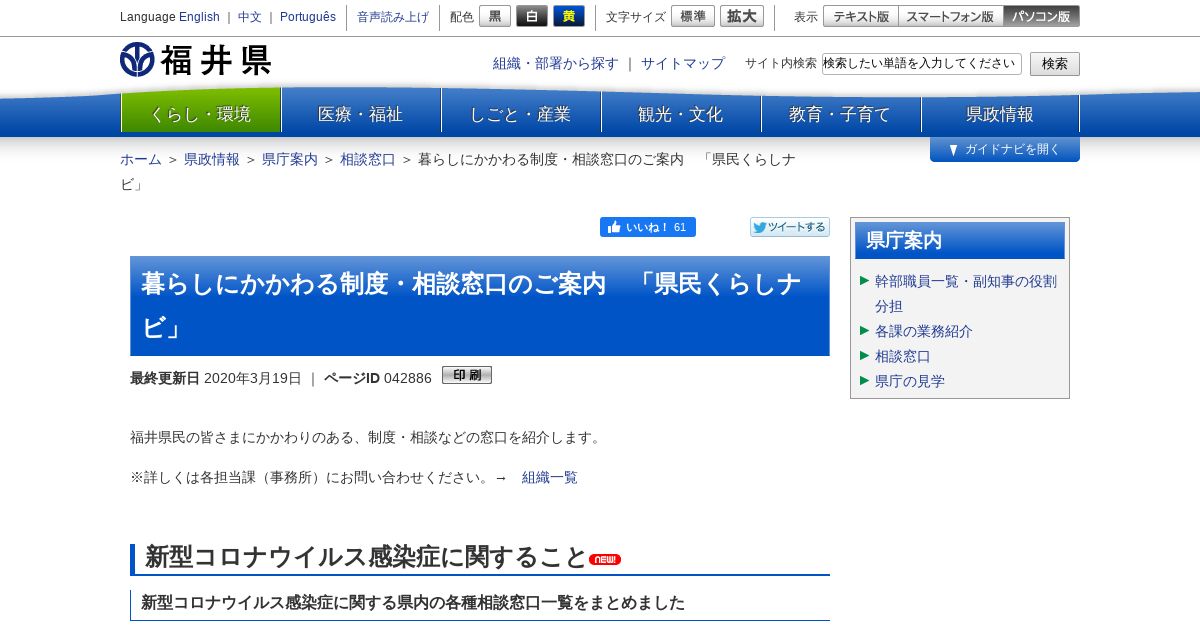Open the くらし・環境 tab
1200x630 pixels.
pos(201,111)
